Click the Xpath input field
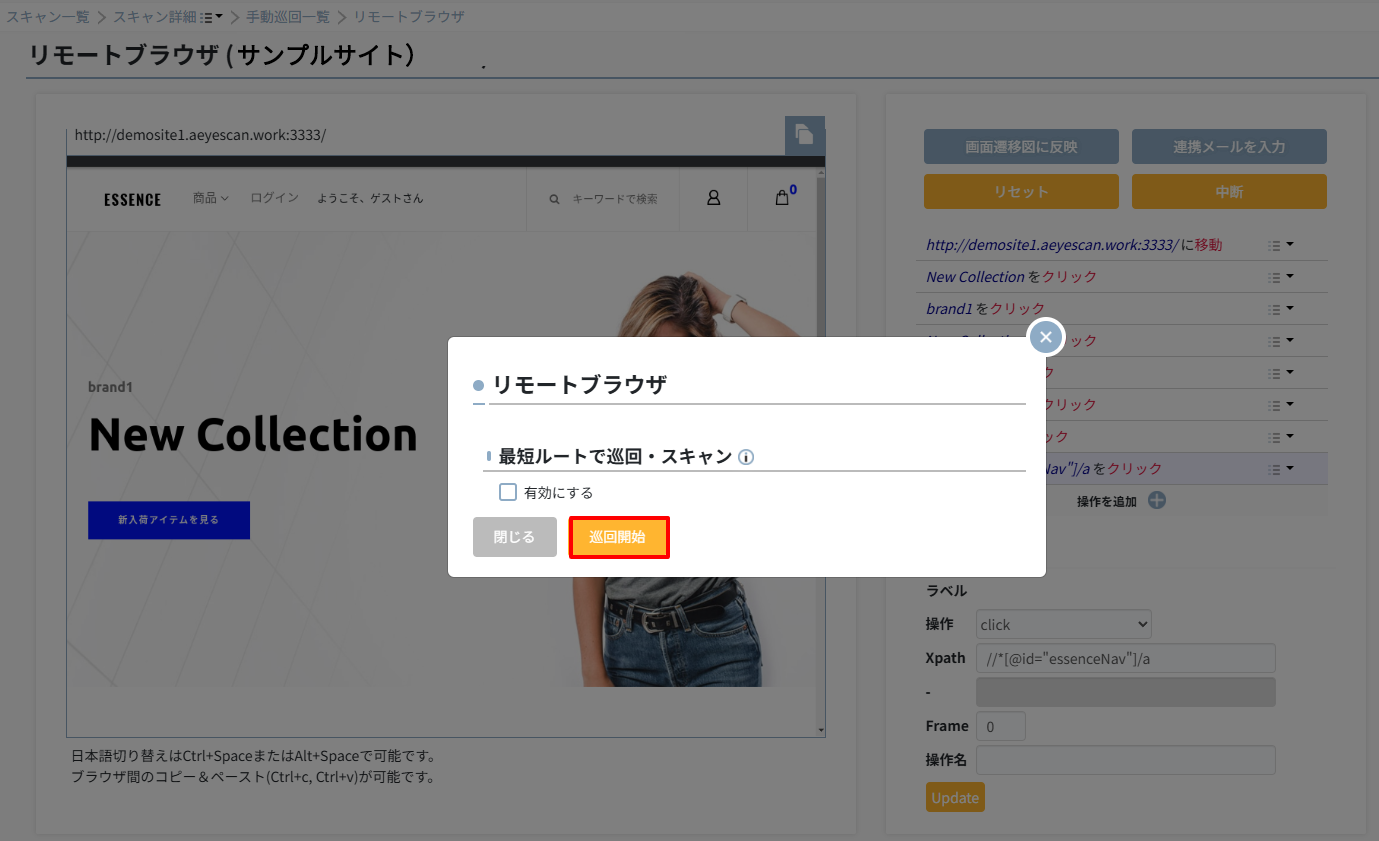Image resolution: width=1379 pixels, height=841 pixels. pos(1126,659)
